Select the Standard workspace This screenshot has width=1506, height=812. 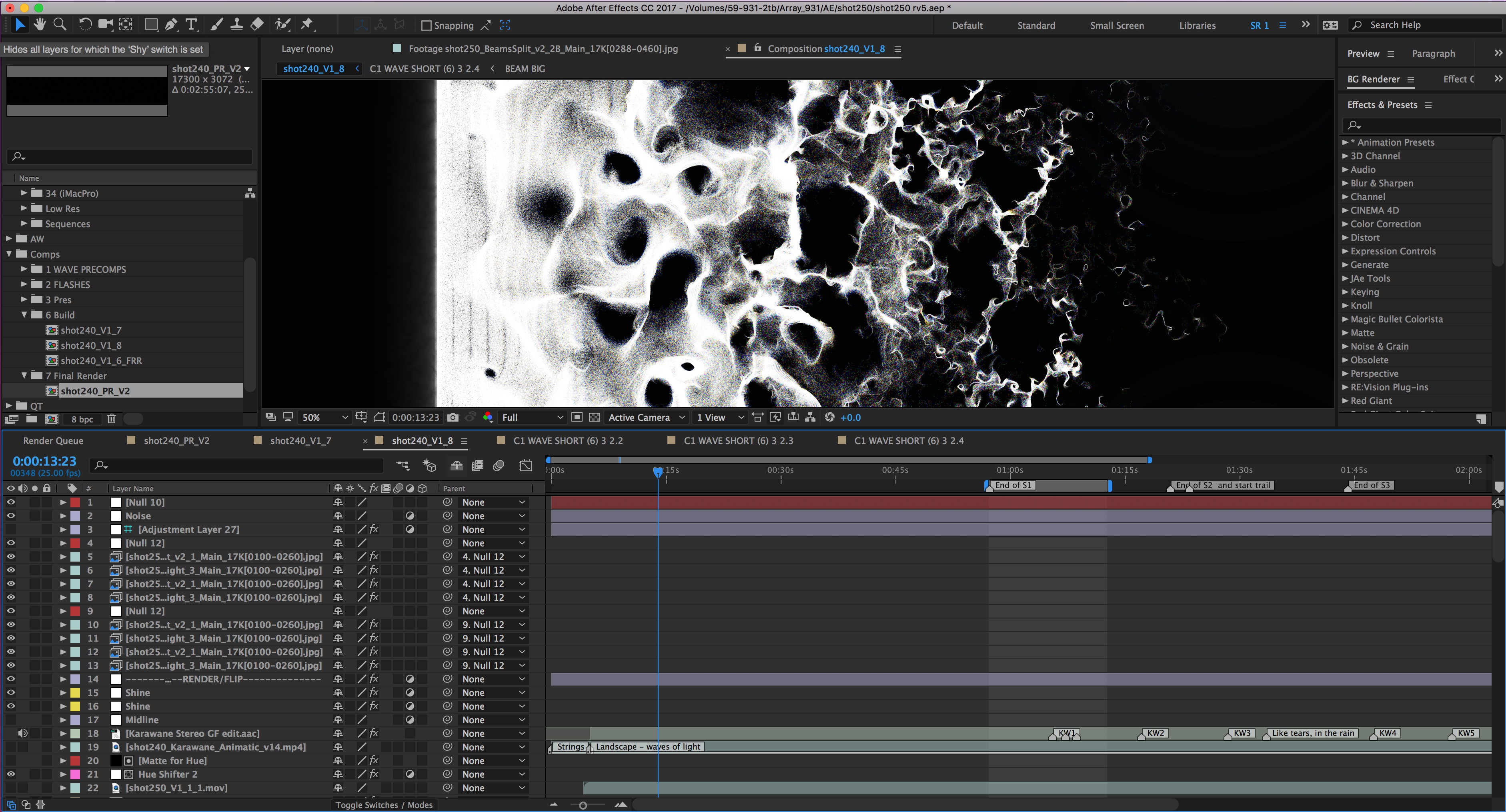click(x=1036, y=25)
